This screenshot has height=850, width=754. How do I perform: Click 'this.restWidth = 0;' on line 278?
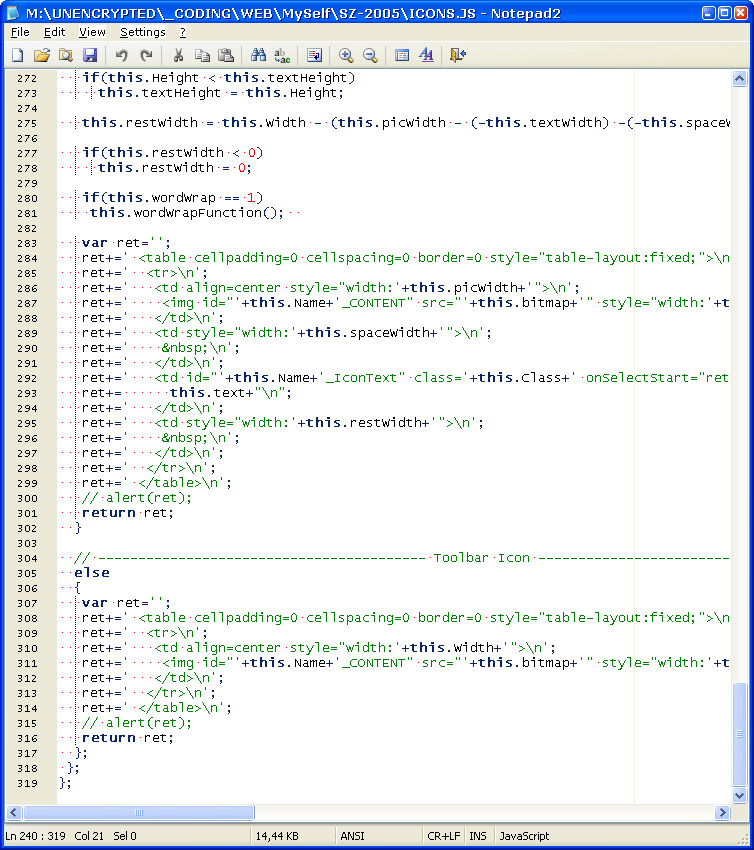click(x=175, y=168)
